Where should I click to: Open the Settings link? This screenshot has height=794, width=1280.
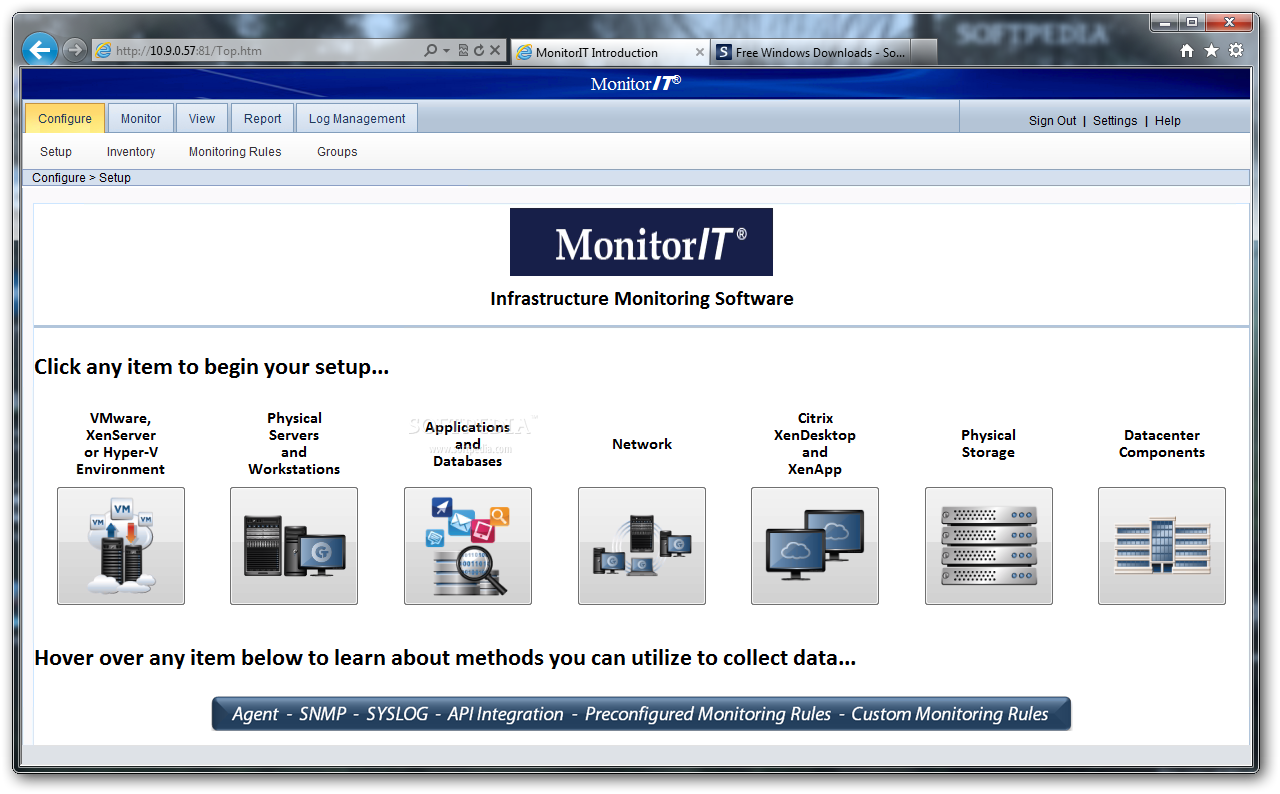pyautogui.click(x=1115, y=121)
